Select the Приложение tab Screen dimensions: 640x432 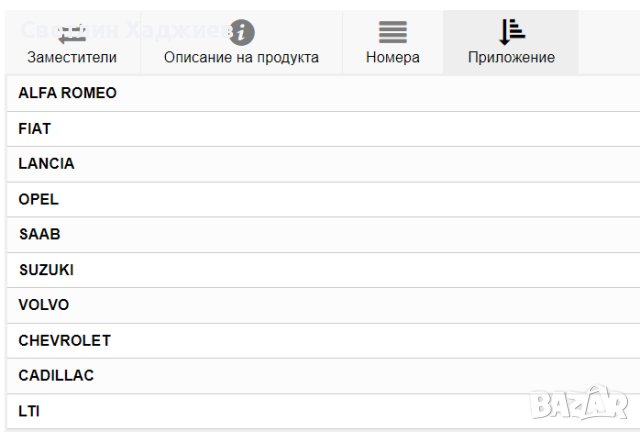[511, 57]
